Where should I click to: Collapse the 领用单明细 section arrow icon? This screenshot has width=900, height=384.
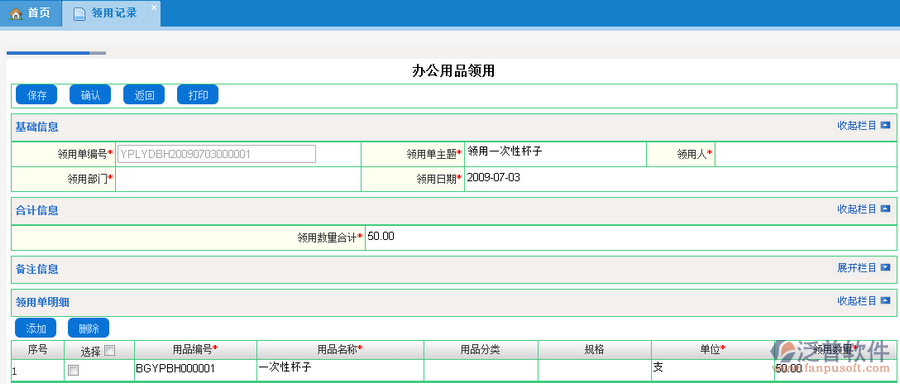click(885, 300)
